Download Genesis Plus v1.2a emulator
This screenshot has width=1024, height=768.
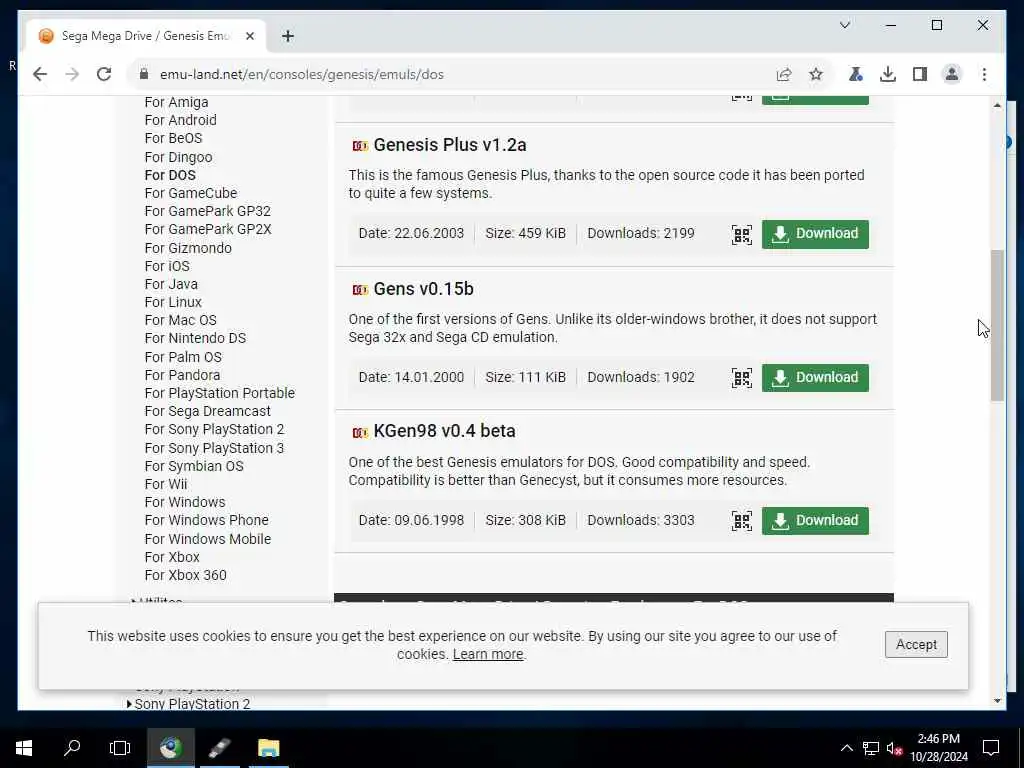[815, 234]
